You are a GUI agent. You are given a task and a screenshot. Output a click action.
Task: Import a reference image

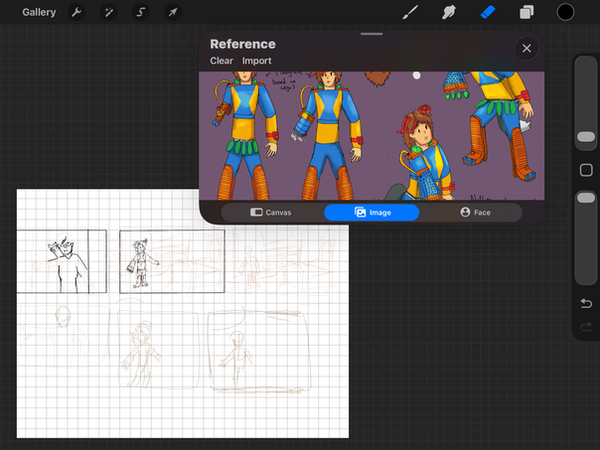(x=256, y=61)
